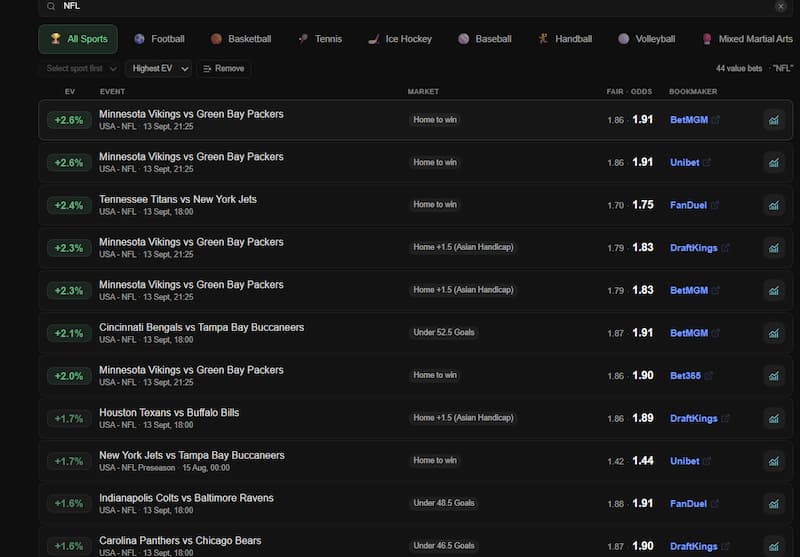Click the +2.1% EV badge
The height and width of the screenshot is (557, 800).
(x=69, y=333)
